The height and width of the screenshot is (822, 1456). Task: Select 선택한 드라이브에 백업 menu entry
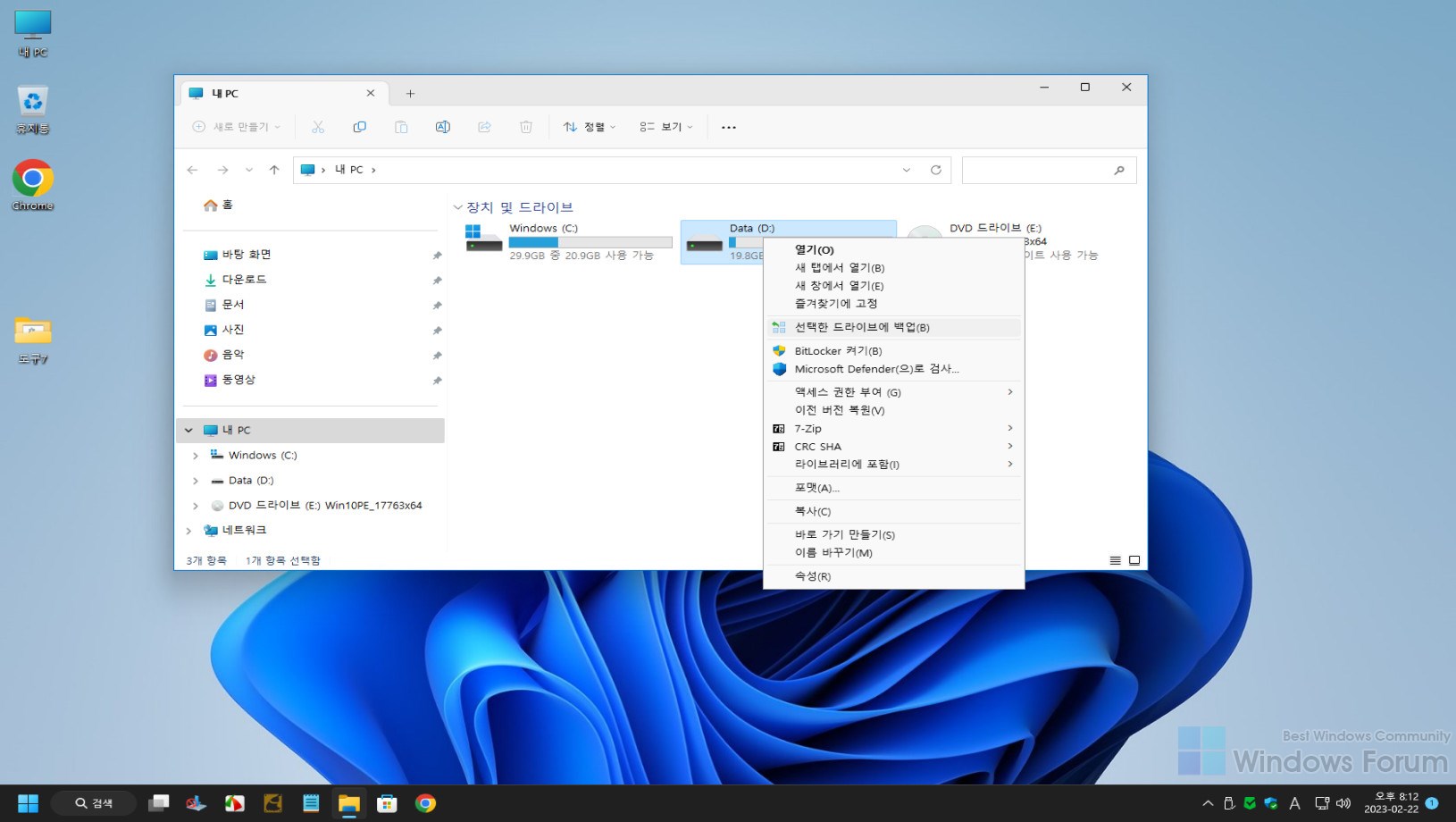coord(893,327)
